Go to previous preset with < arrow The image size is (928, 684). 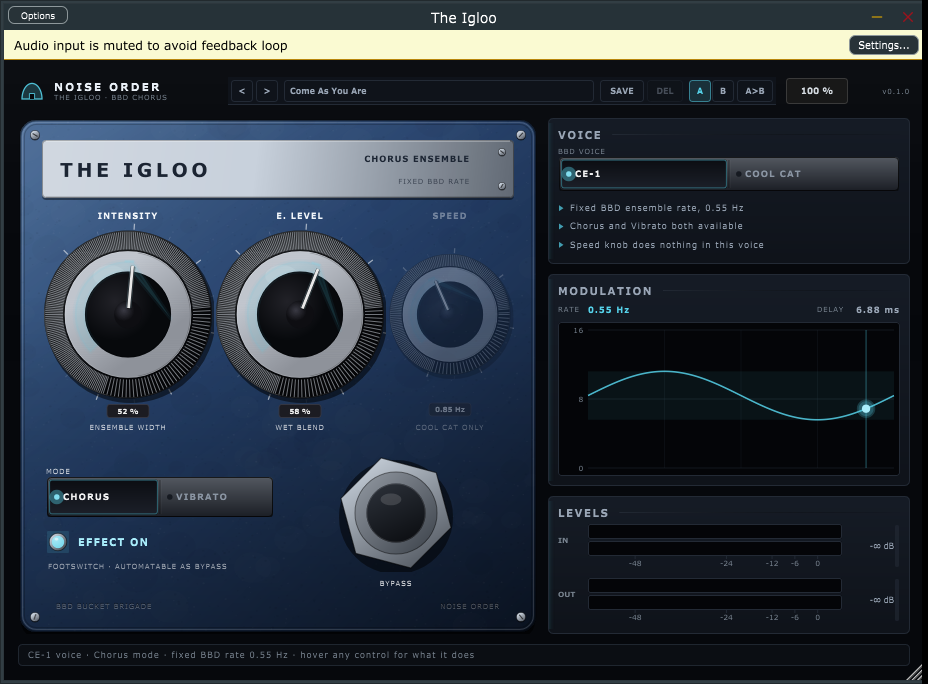click(242, 91)
